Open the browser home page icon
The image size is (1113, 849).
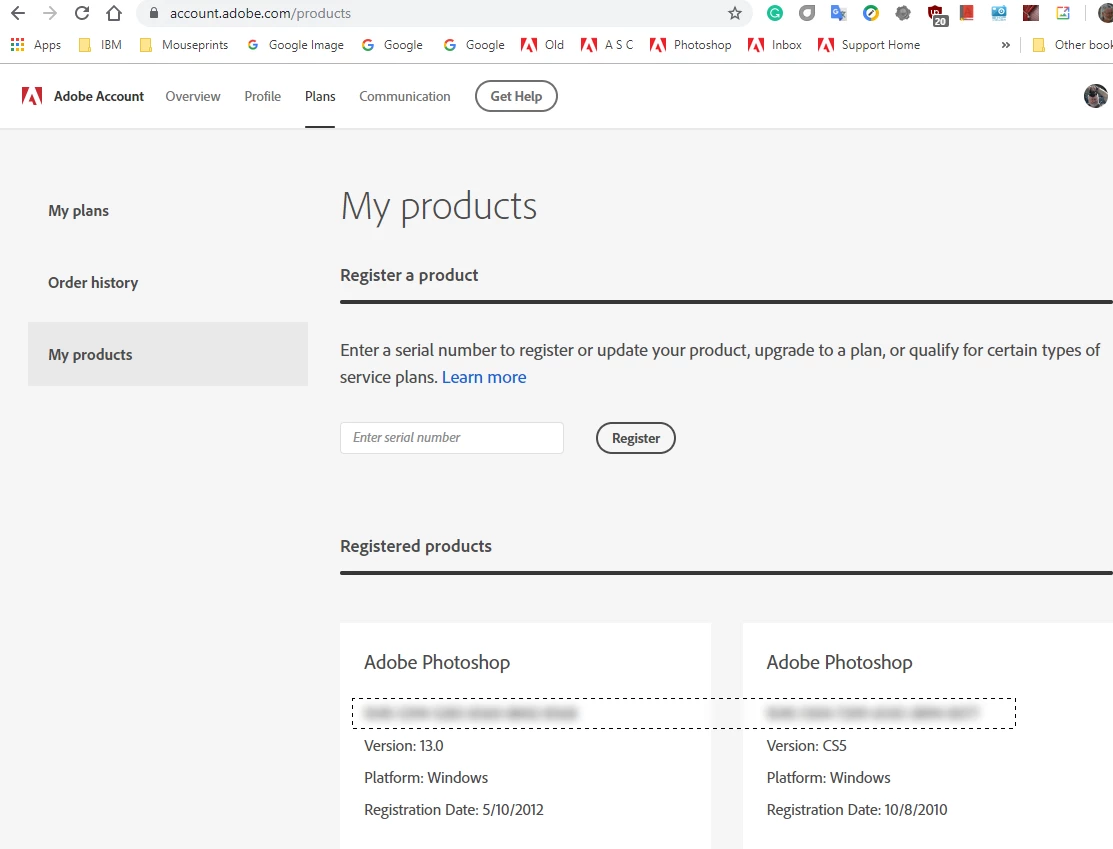point(114,13)
